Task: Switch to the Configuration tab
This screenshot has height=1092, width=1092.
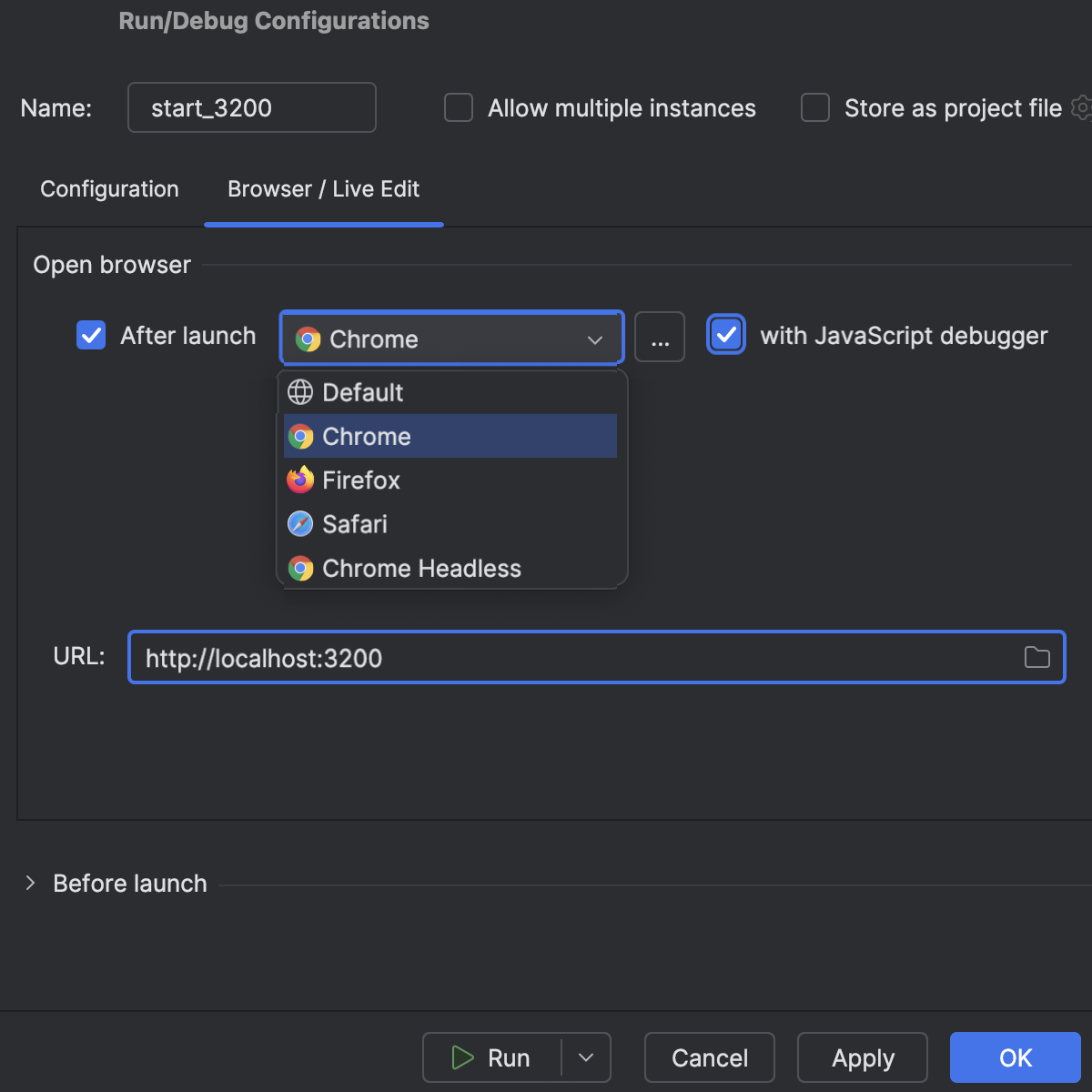Action: 108,189
